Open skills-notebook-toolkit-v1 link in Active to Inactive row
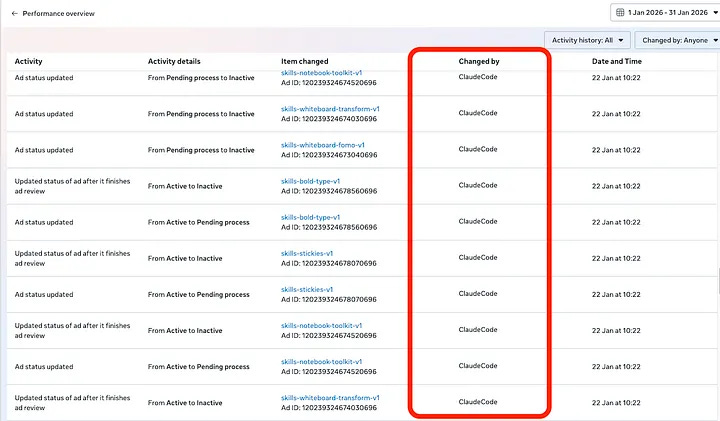 [x=321, y=326]
